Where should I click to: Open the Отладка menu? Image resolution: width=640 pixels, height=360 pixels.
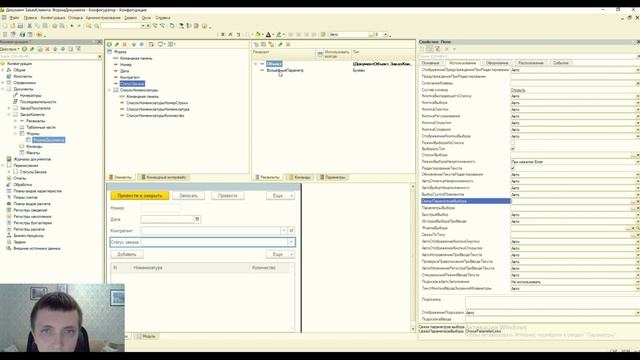click(x=75, y=18)
